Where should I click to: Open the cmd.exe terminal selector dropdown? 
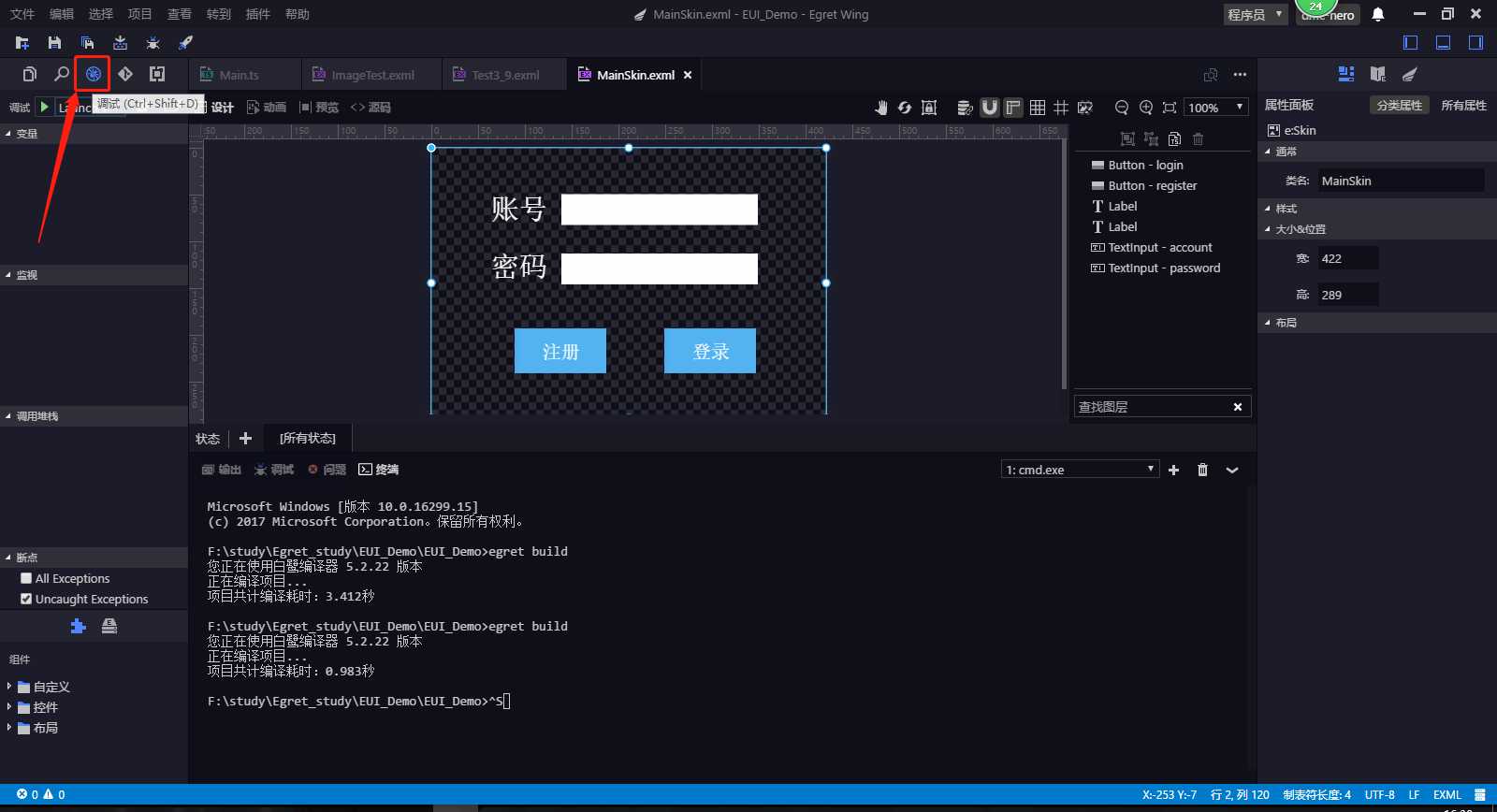pyautogui.click(x=1081, y=470)
